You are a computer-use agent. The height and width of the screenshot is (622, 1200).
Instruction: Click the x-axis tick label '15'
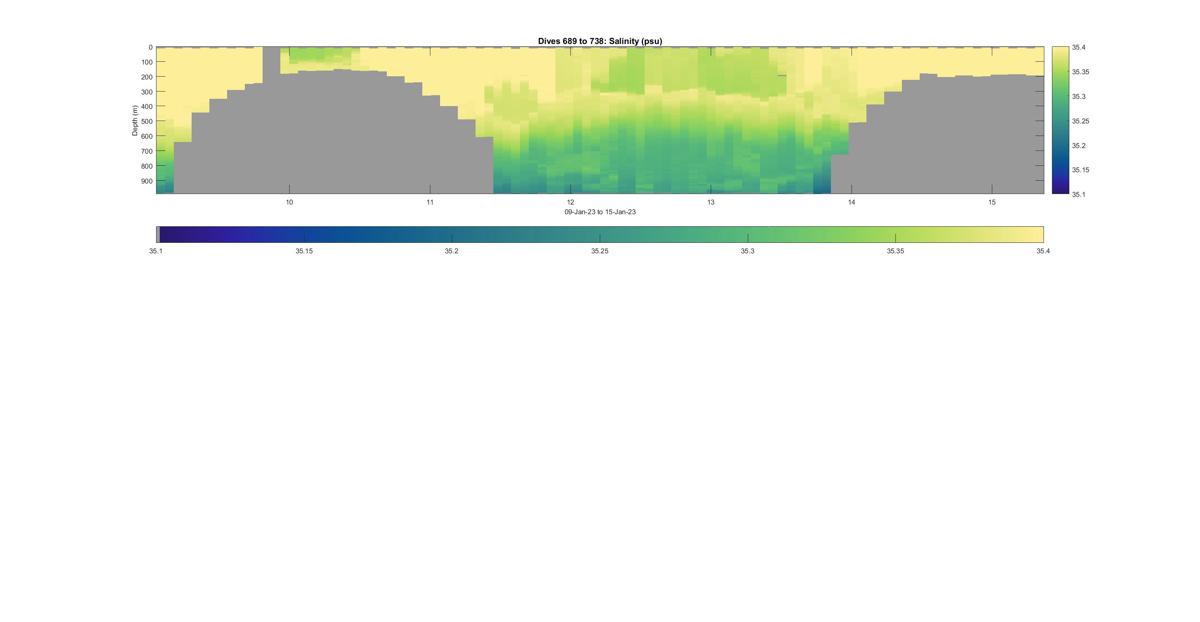coord(992,202)
